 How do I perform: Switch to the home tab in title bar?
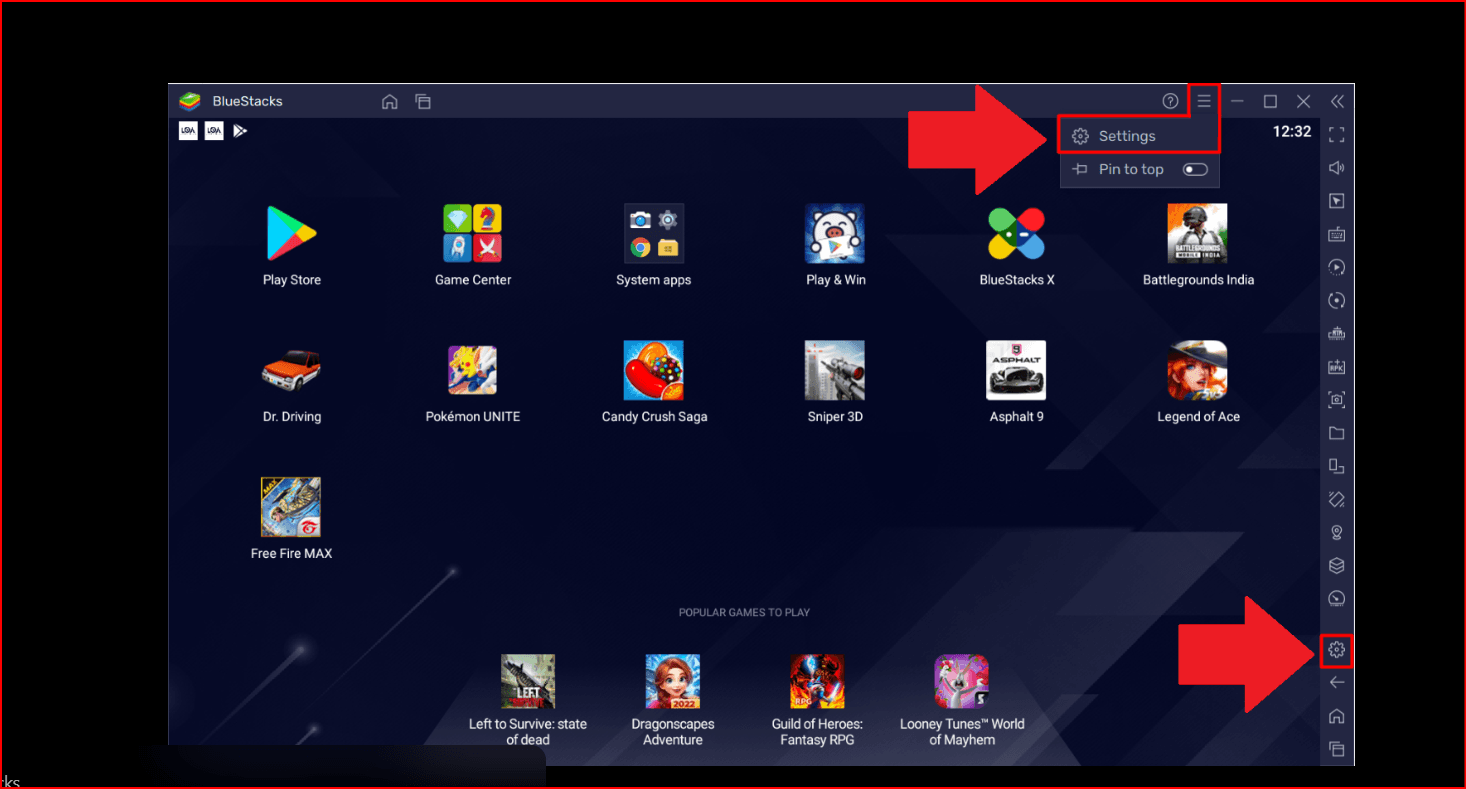(390, 101)
